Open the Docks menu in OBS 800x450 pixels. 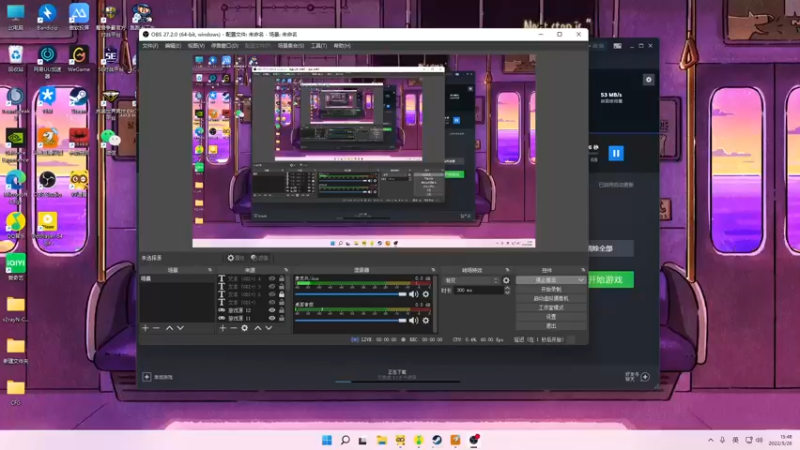[224, 46]
